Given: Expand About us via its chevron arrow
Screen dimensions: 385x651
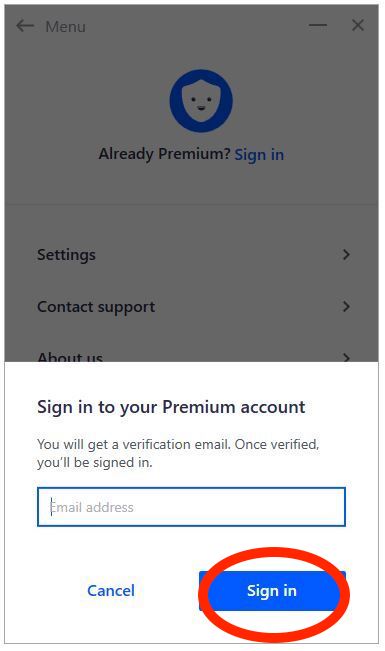Looking at the screenshot, I should (x=346, y=357).
